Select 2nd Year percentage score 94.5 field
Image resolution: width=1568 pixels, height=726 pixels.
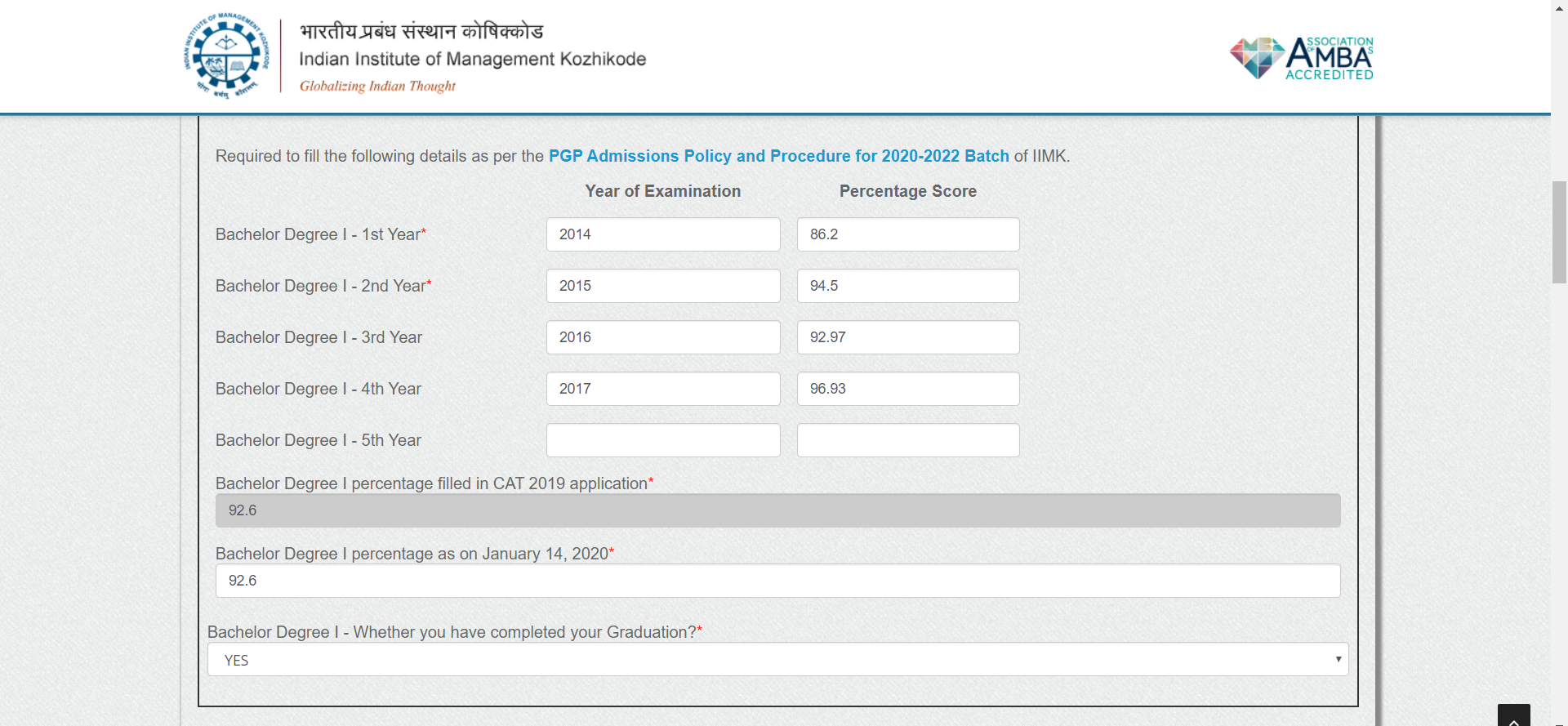(908, 286)
